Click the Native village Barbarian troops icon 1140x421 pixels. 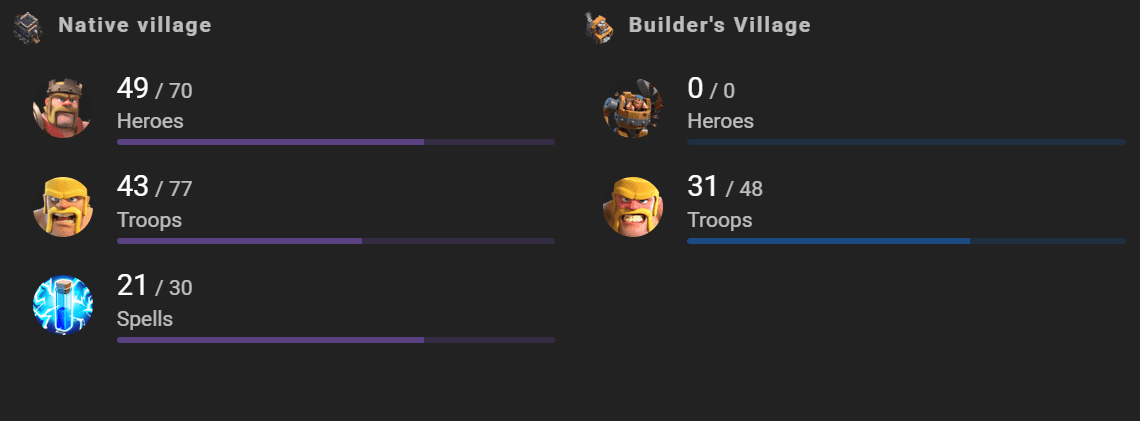(x=63, y=207)
